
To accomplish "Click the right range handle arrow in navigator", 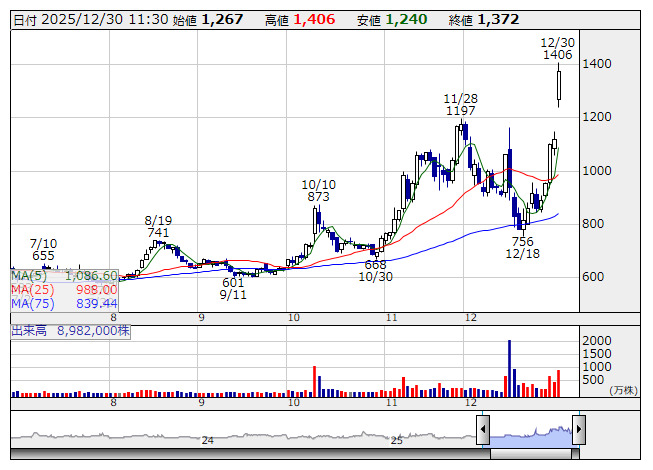I will click(x=578, y=430).
